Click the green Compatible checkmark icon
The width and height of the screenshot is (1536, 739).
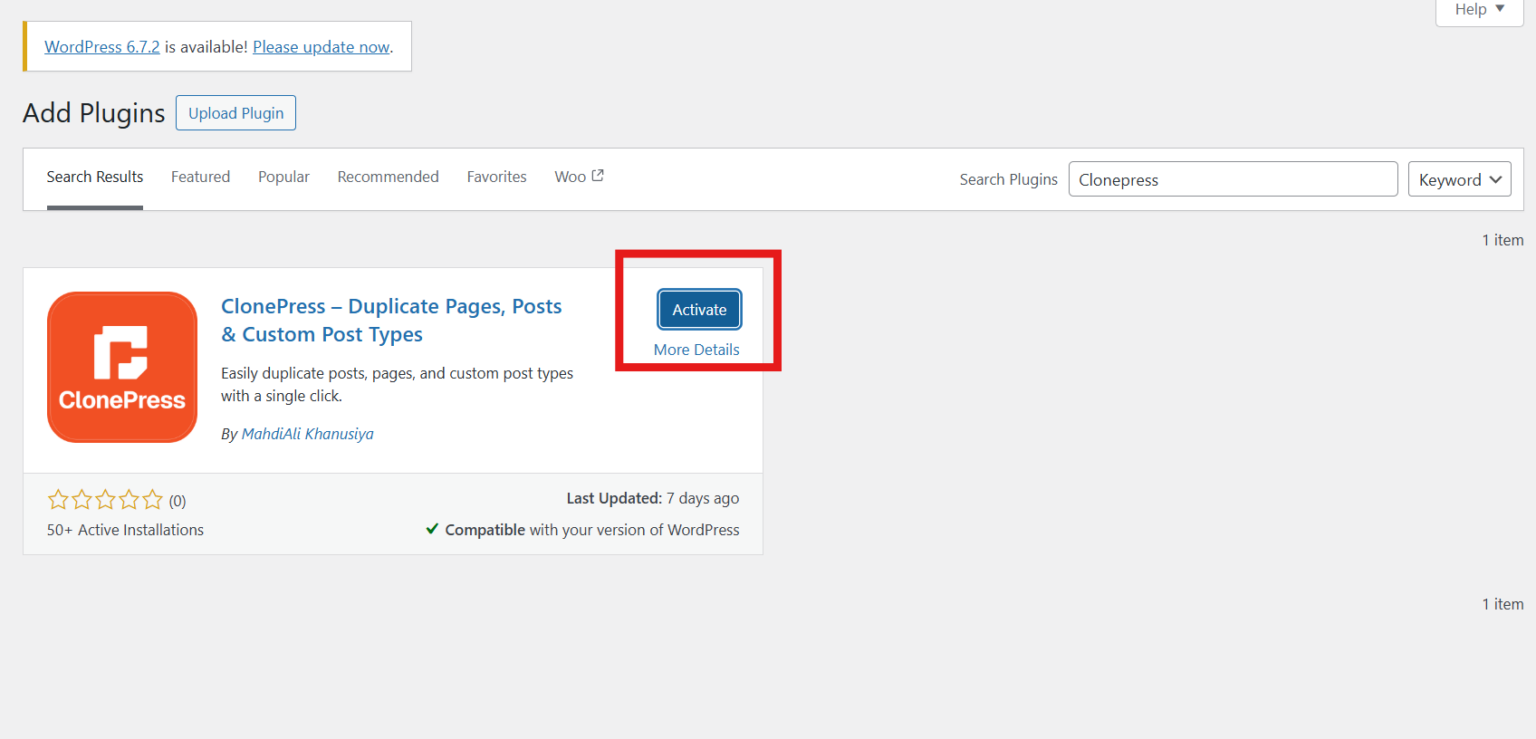[432, 529]
